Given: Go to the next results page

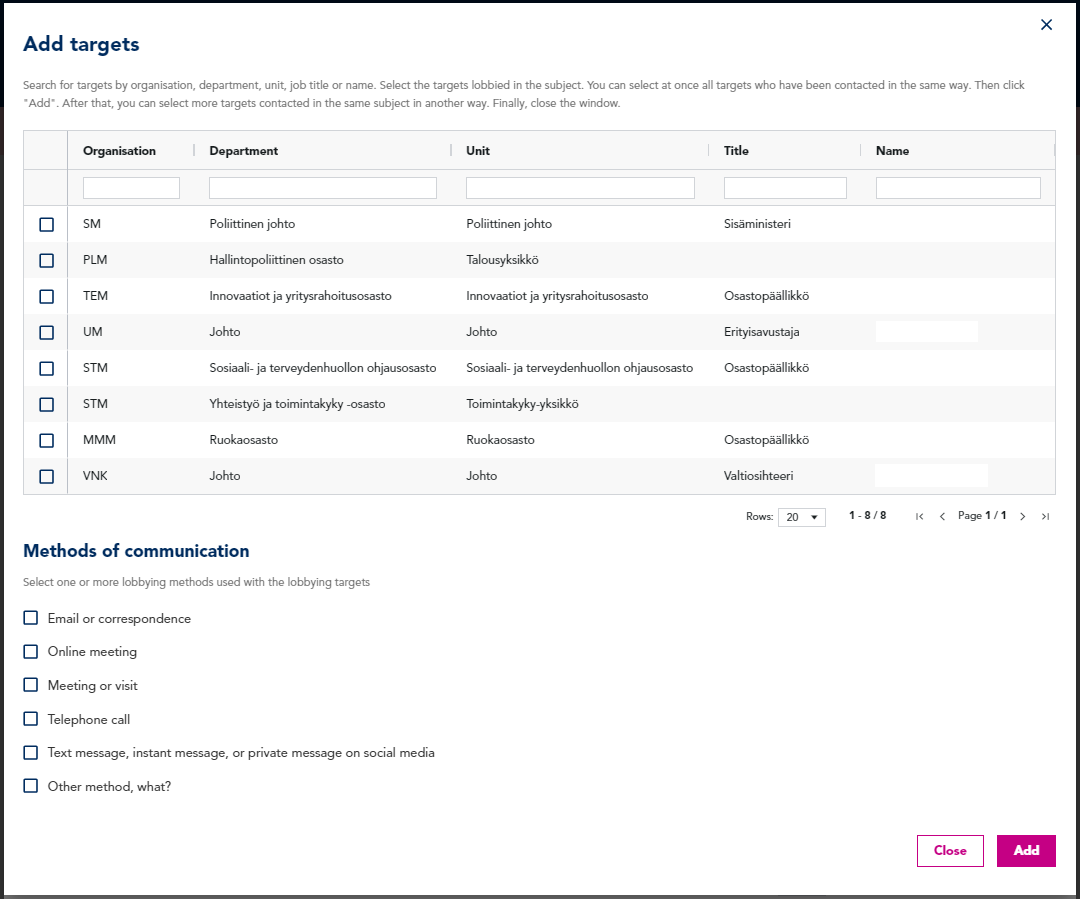Looking at the screenshot, I should coord(1022,517).
